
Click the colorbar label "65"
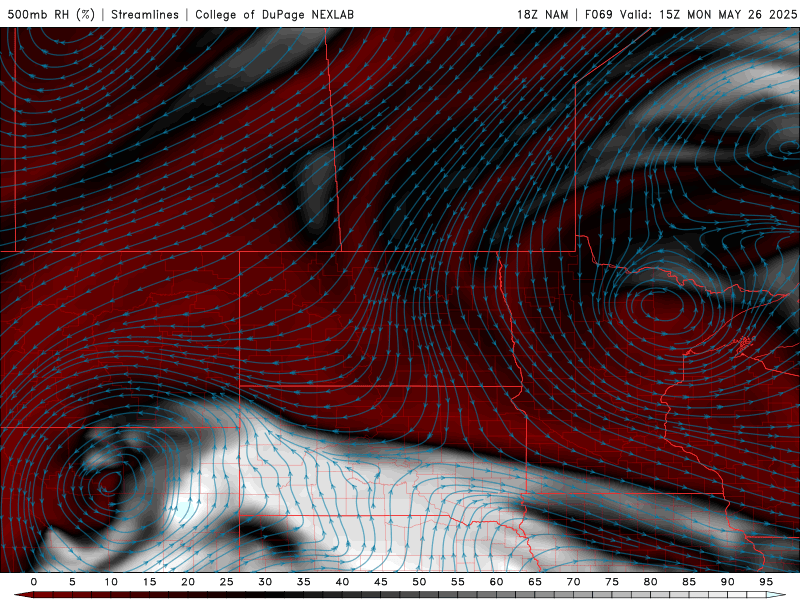[535, 582]
